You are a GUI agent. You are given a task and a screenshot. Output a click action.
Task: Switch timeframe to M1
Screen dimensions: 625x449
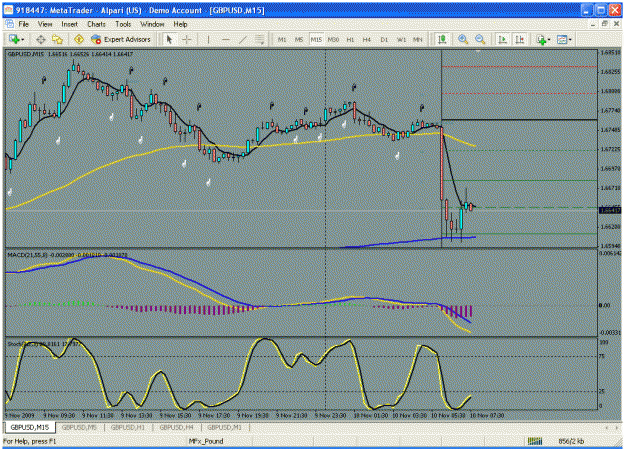(x=282, y=39)
